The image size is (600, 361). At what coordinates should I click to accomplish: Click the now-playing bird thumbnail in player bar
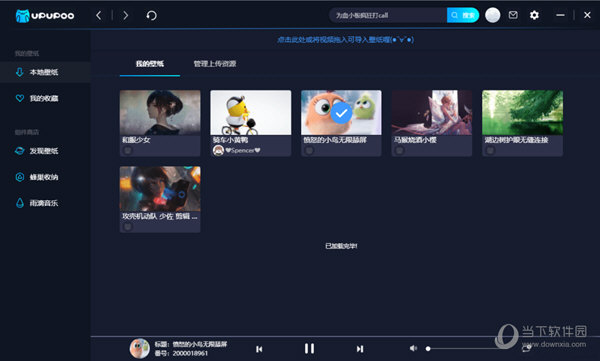(139, 348)
